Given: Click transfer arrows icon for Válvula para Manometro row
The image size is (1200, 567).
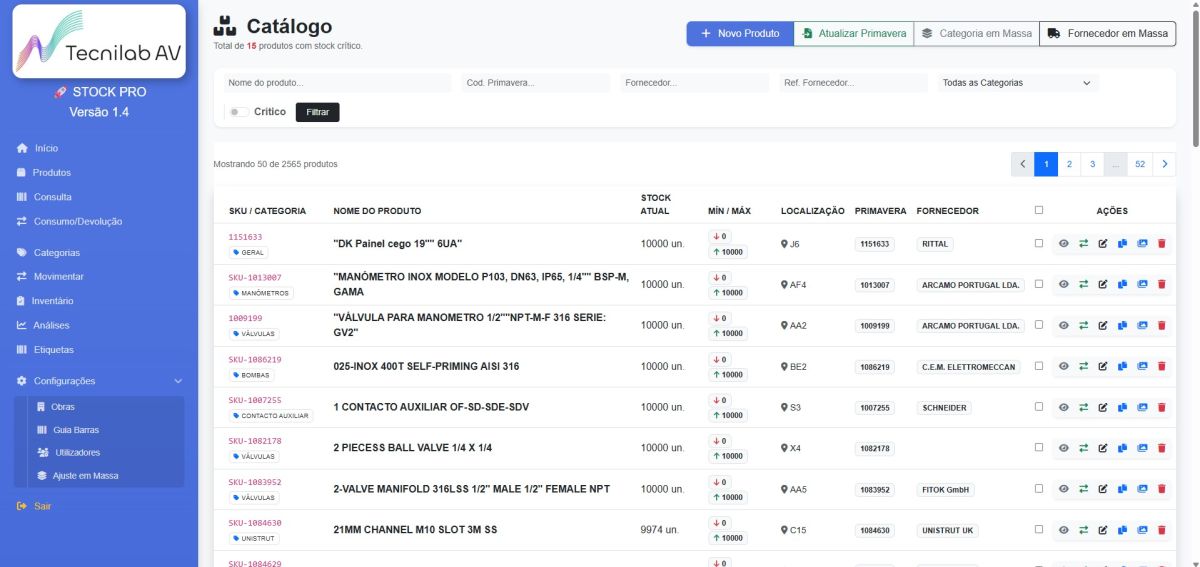Looking at the screenshot, I should 1083,325.
